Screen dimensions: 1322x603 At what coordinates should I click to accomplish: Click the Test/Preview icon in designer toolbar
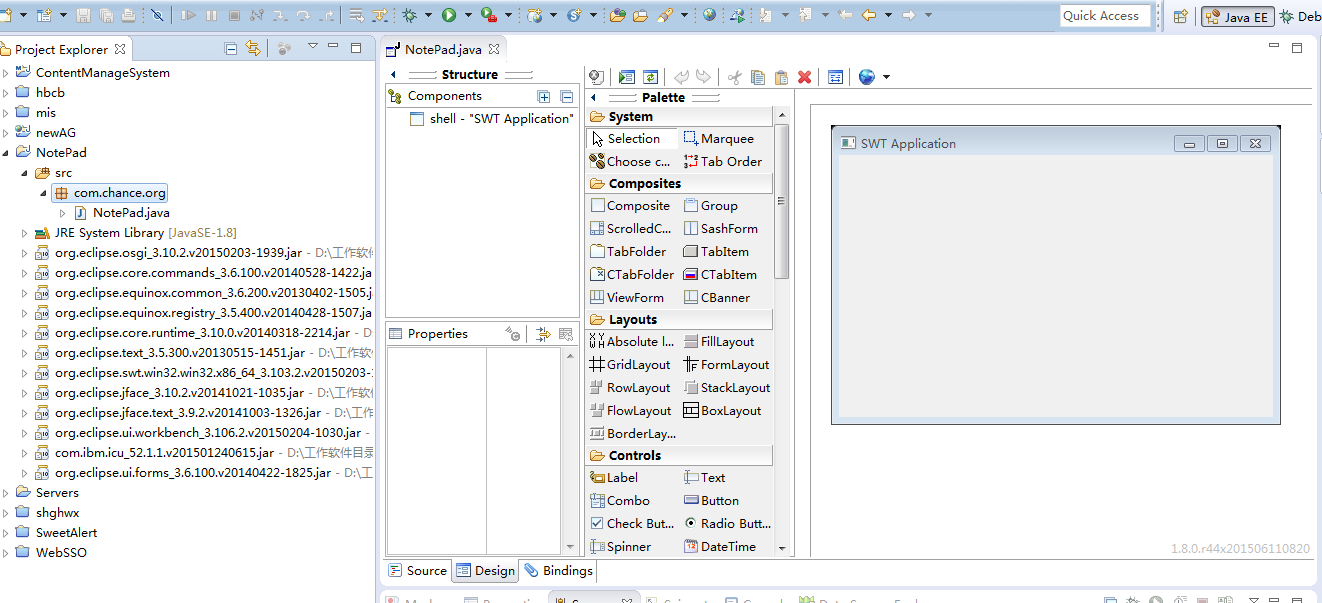point(627,77)
